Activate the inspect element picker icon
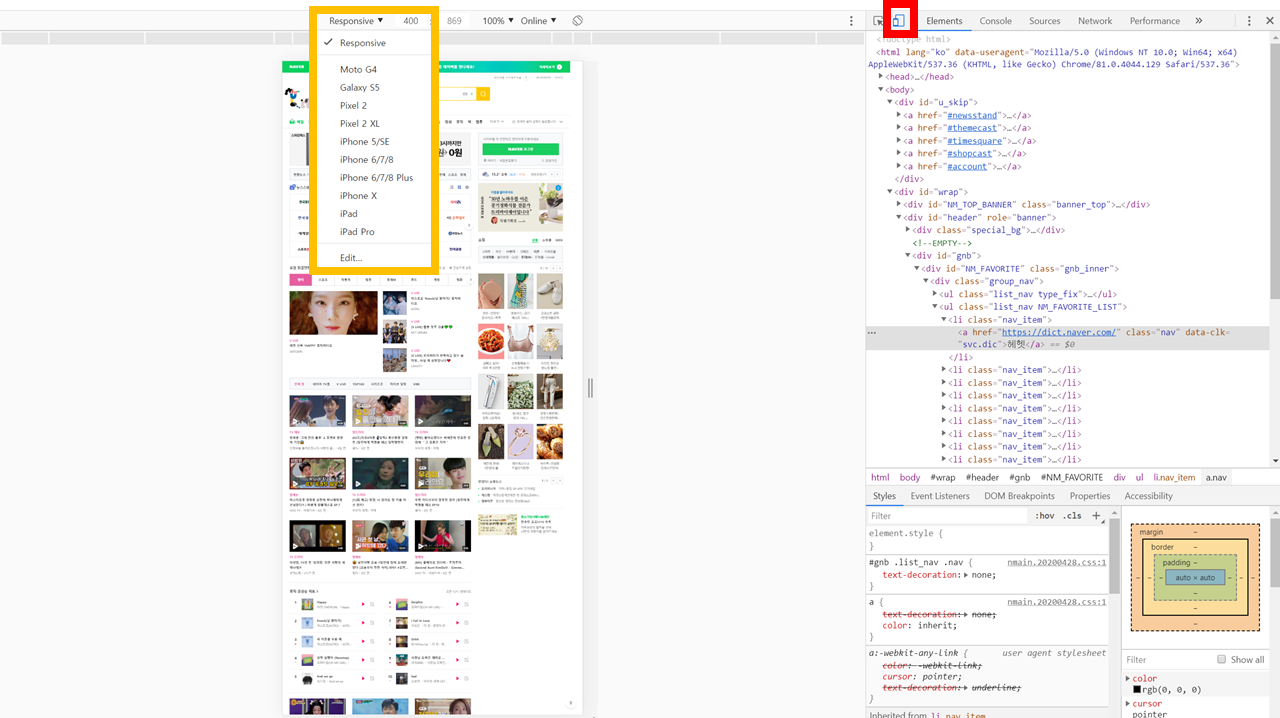This screenshot has height=718, width=1280. click(x=878, y=21)
